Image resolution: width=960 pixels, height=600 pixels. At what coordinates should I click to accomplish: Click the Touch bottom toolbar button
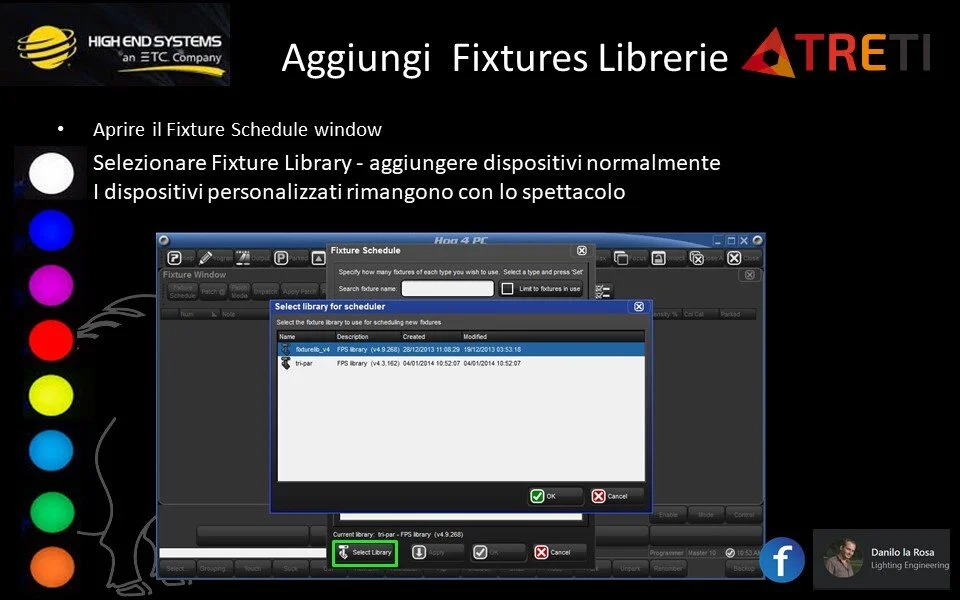click(252, 569)
